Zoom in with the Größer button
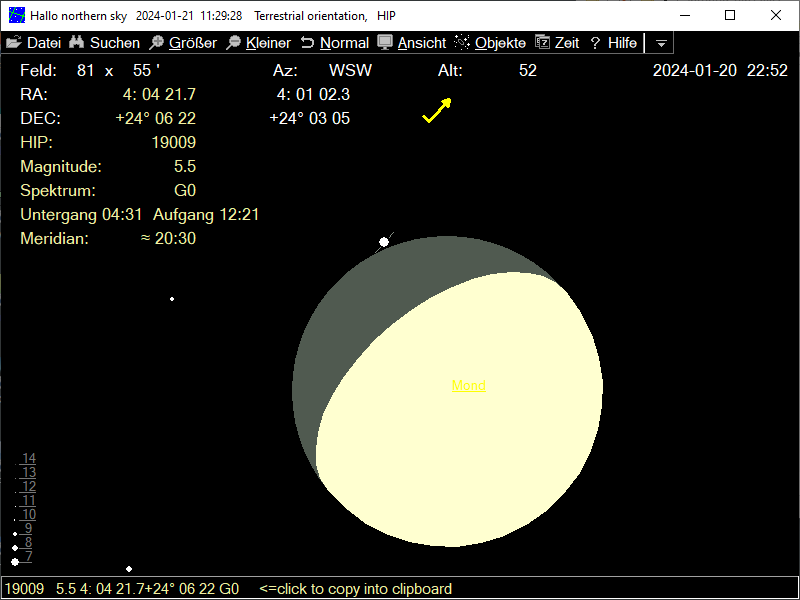 click(x=183, y=43)
